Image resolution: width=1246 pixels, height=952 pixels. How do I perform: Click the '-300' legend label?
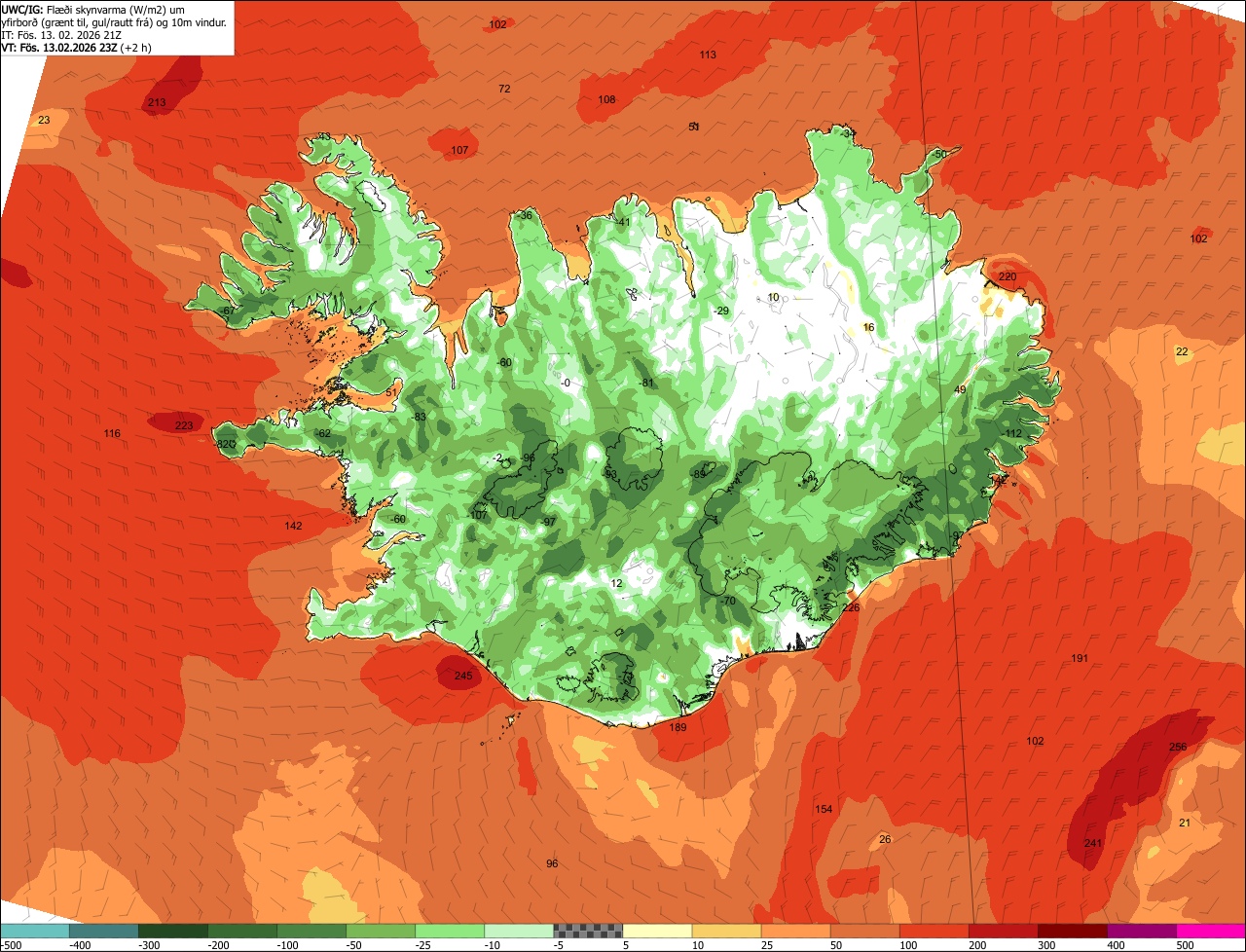[149, 945]
